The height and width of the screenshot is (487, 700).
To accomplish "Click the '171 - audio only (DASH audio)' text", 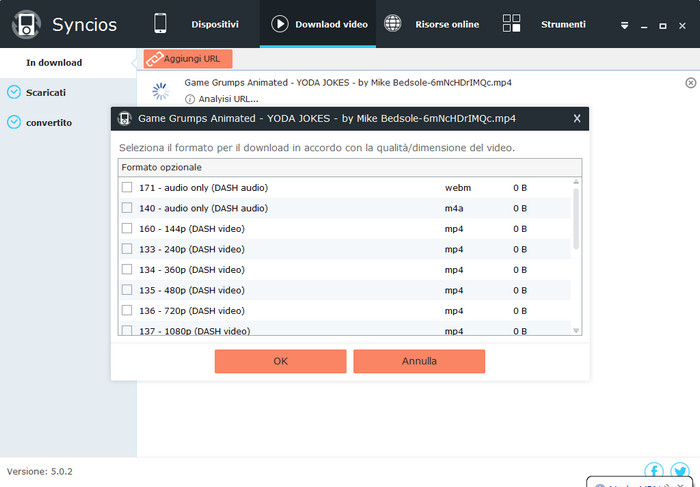I will (x=204, y=187).
